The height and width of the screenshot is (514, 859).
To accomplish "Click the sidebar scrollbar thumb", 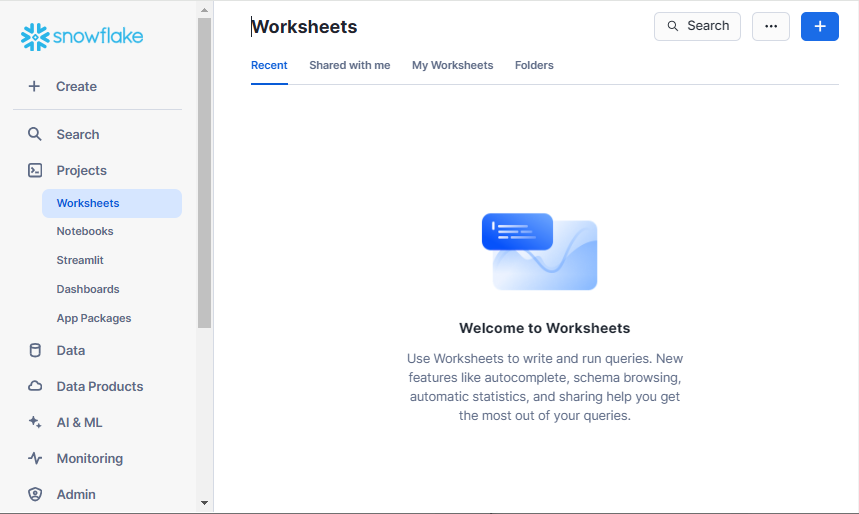I will click(204, 173).
